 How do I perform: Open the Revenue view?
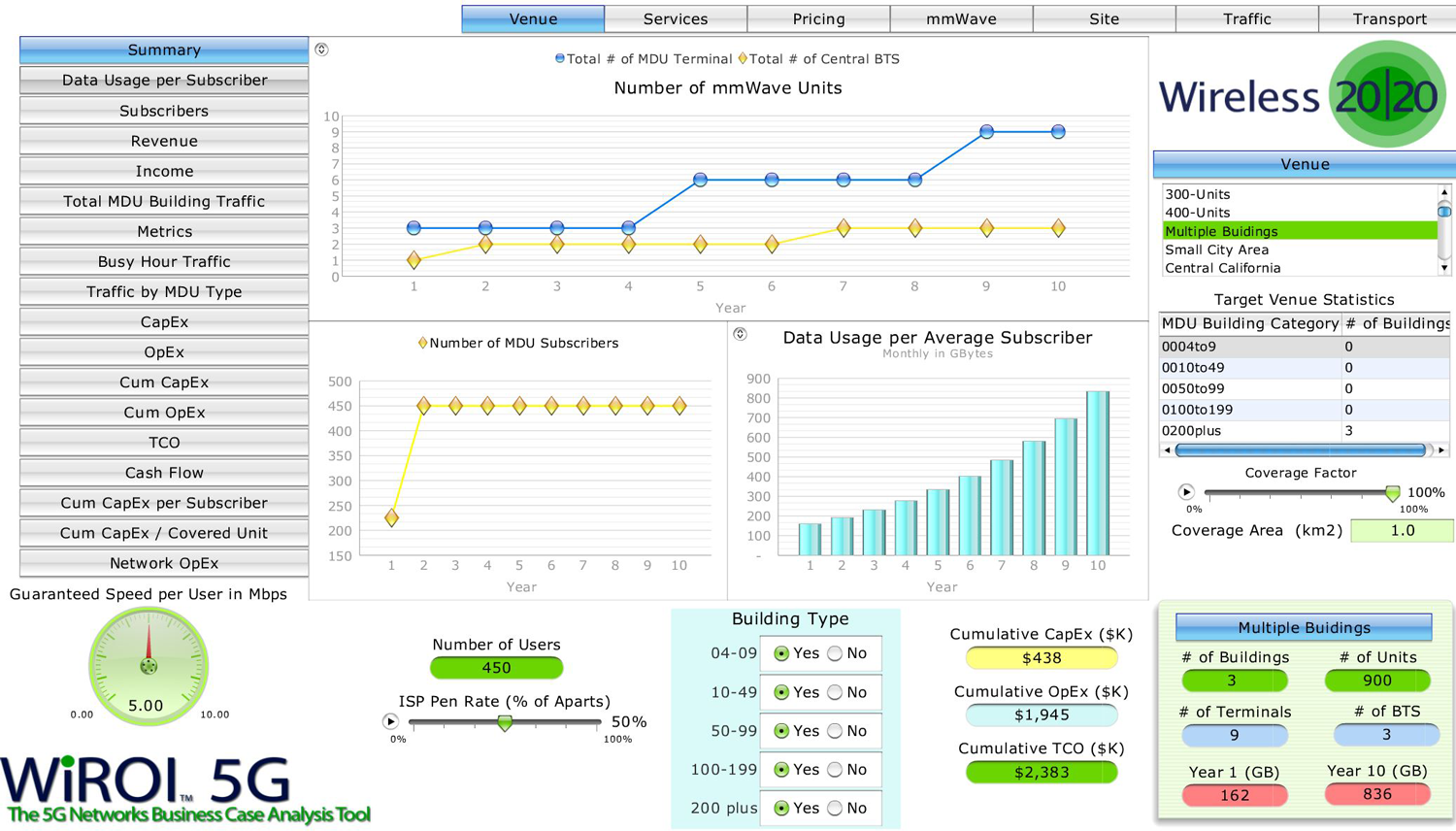coord(164,141)
